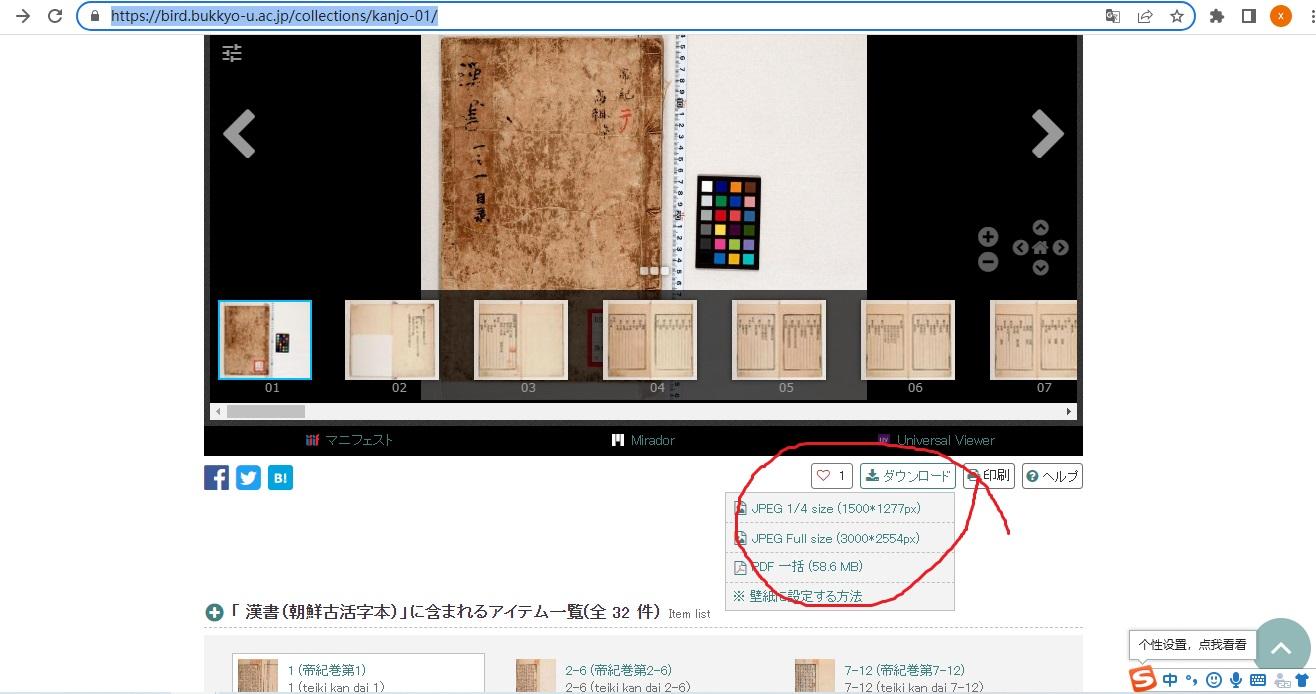Expand the ダウンロード dropdown
Screen dimensions: 1316x694
tap(908, 476)
